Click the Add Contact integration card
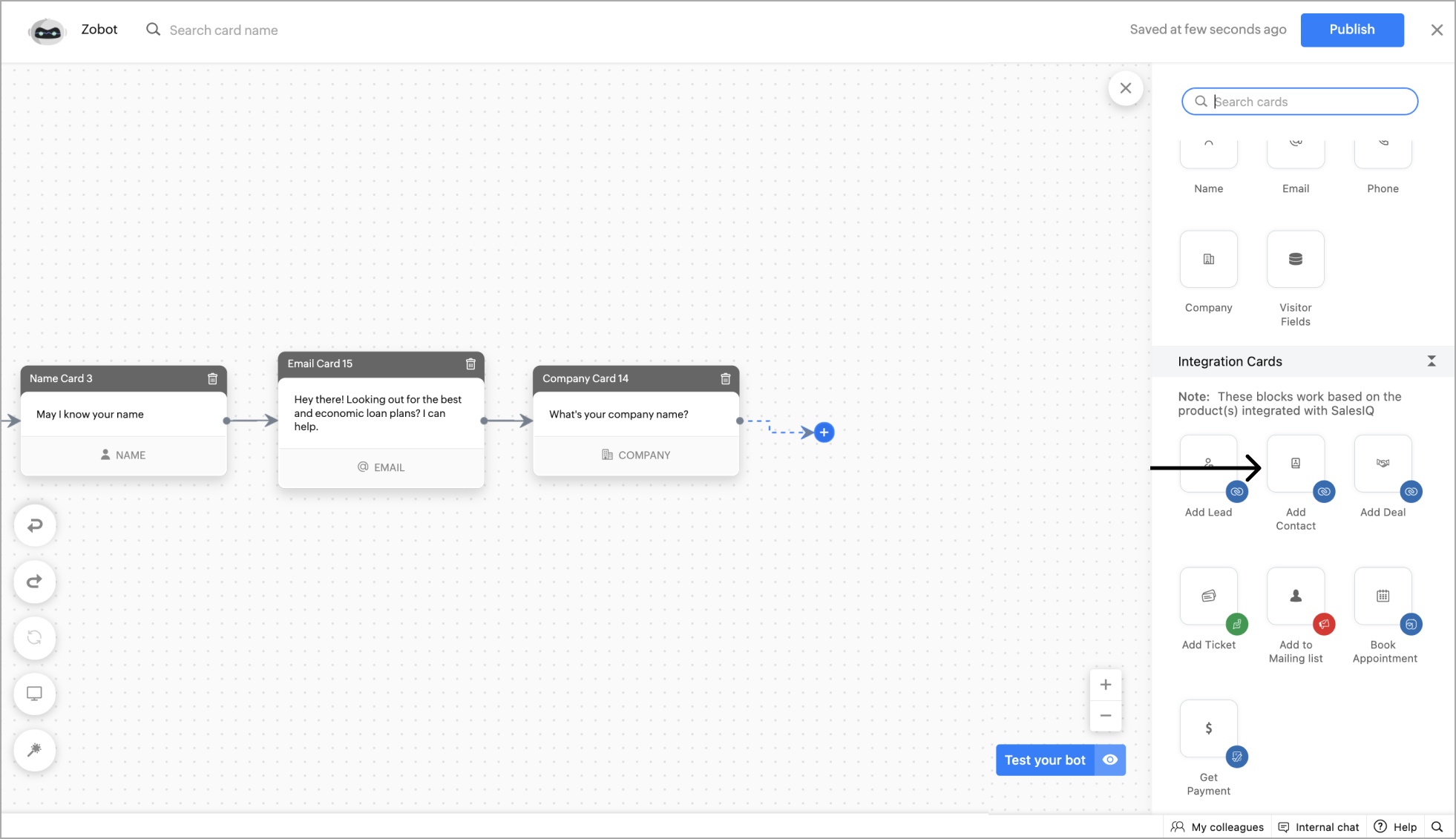The image size is (1456, 839). pyautogui.click(x=1295, y=464)
